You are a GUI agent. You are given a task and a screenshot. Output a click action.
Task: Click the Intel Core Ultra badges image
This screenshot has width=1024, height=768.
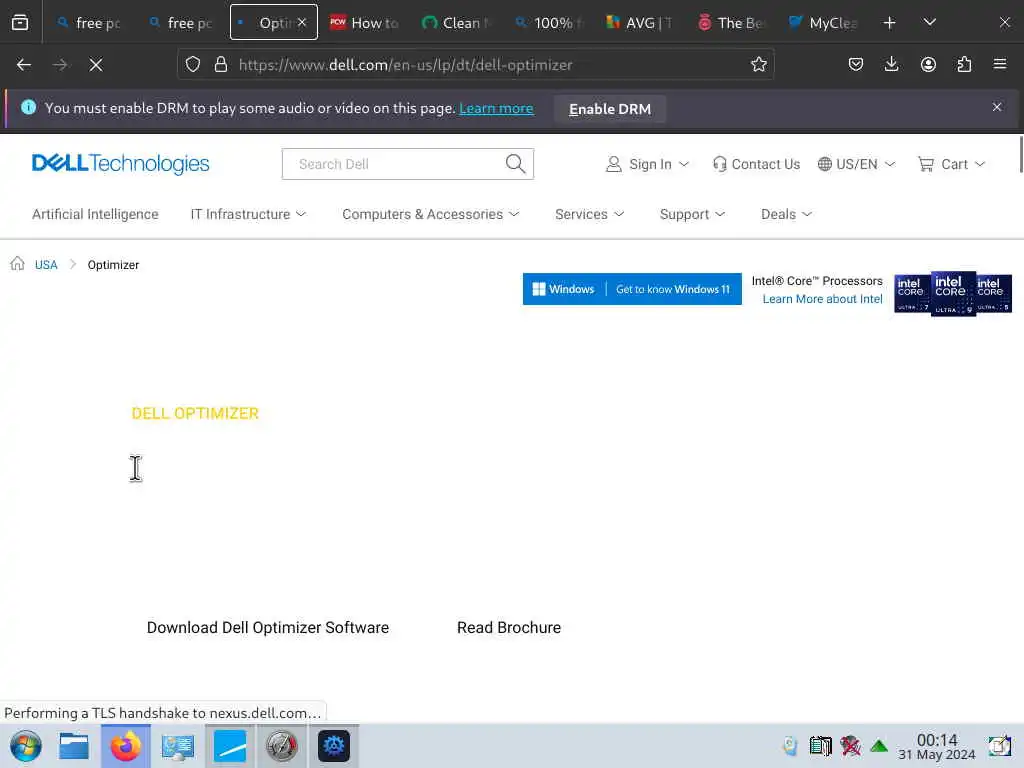tap(953, 294)
